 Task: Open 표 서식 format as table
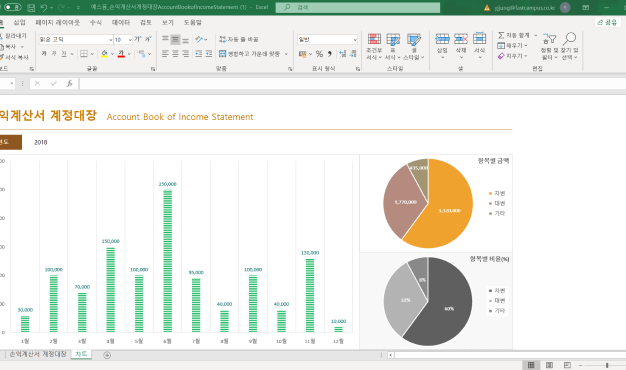(x=393, y=47)
